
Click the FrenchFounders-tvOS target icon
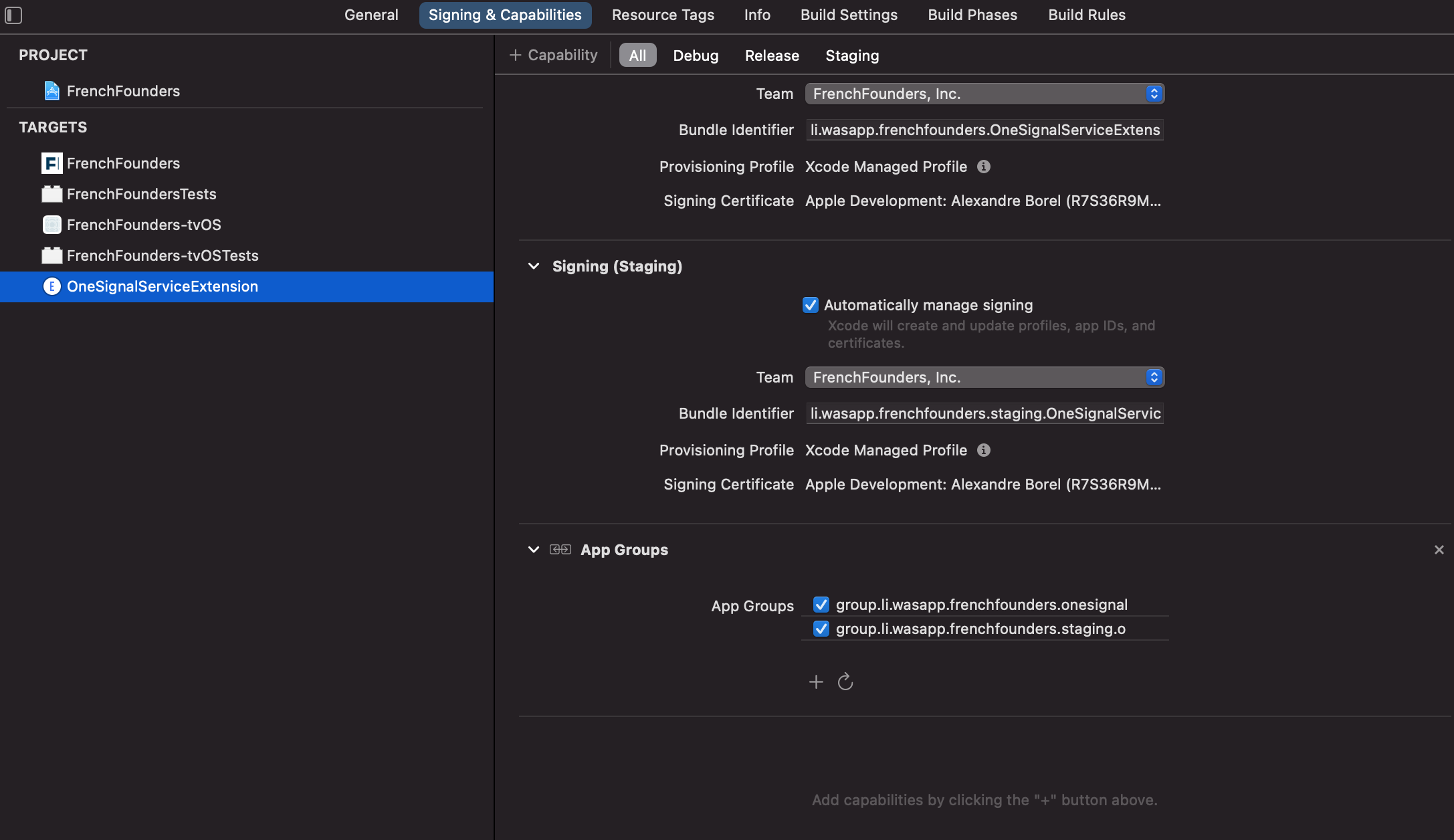51,225
